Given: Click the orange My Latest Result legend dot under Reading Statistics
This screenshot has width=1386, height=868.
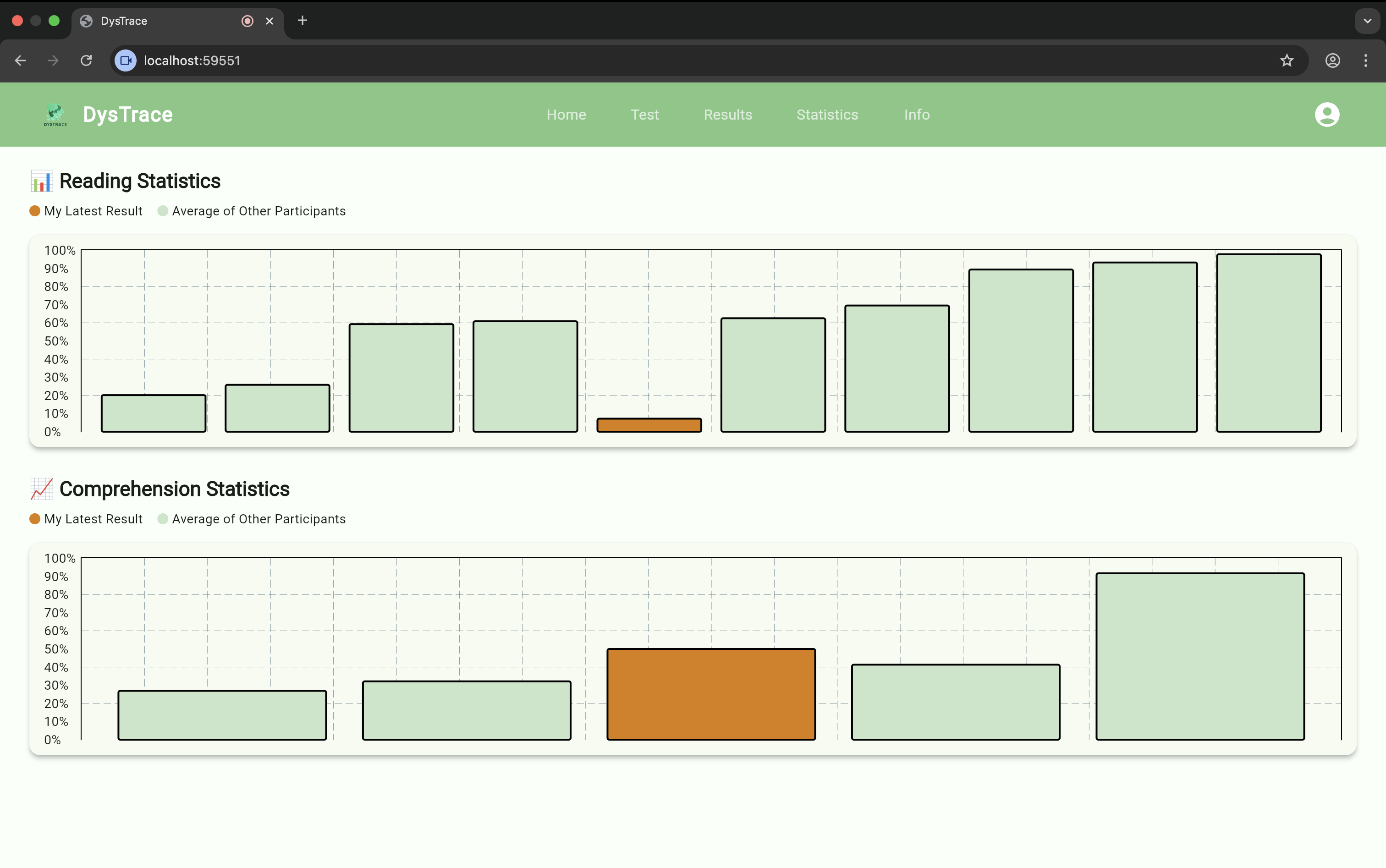Looking at the screenshot, I should [x=35, y=211].
